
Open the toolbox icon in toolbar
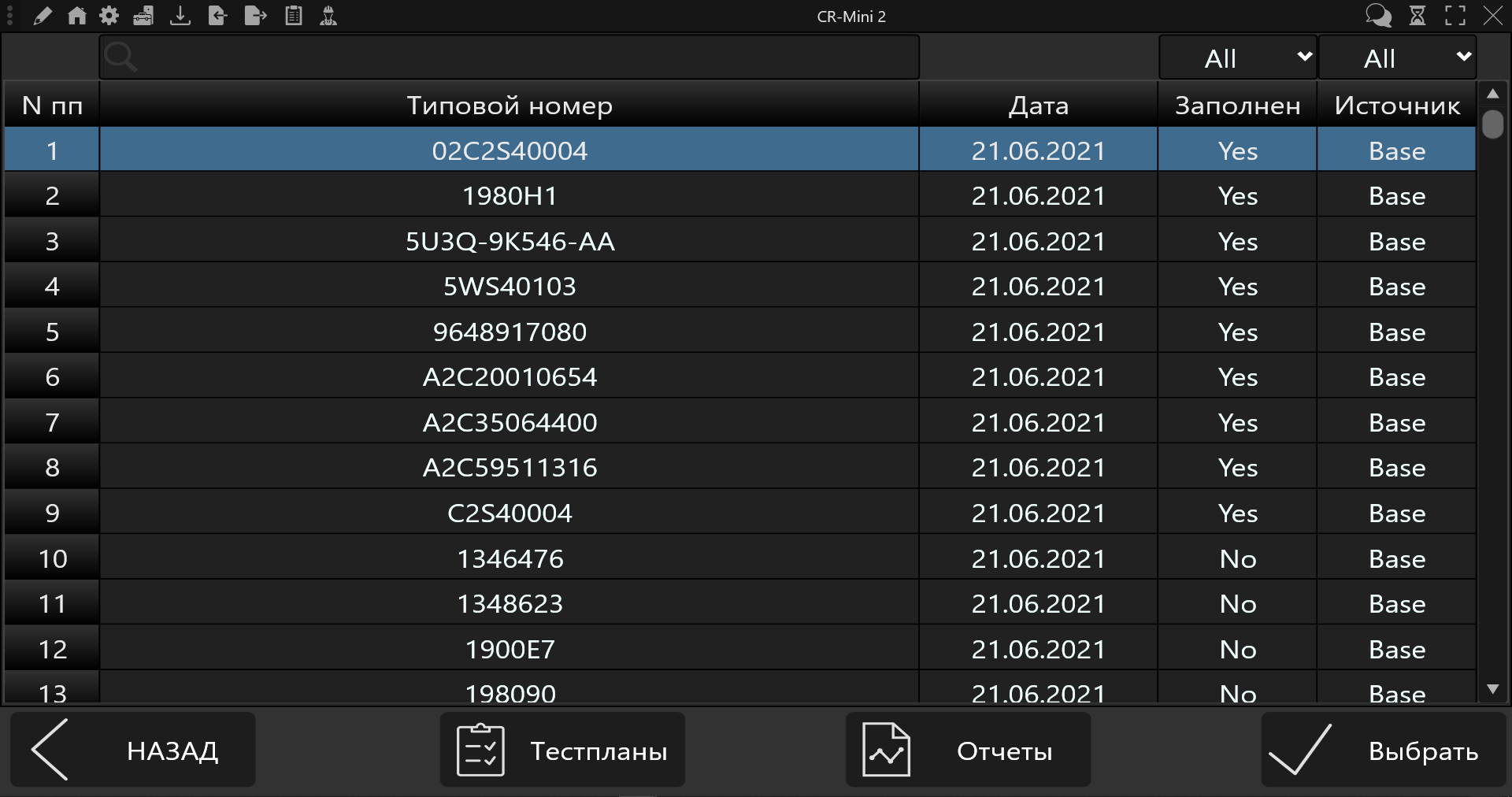tap(143, 16)
